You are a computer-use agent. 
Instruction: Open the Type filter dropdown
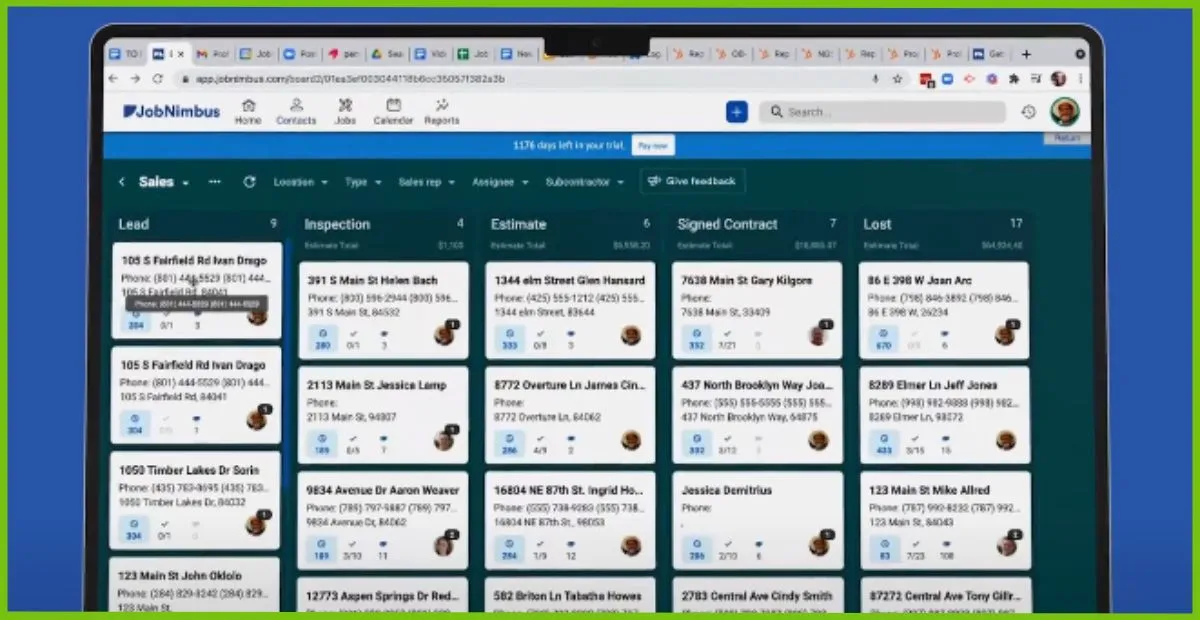pos(363,182)
